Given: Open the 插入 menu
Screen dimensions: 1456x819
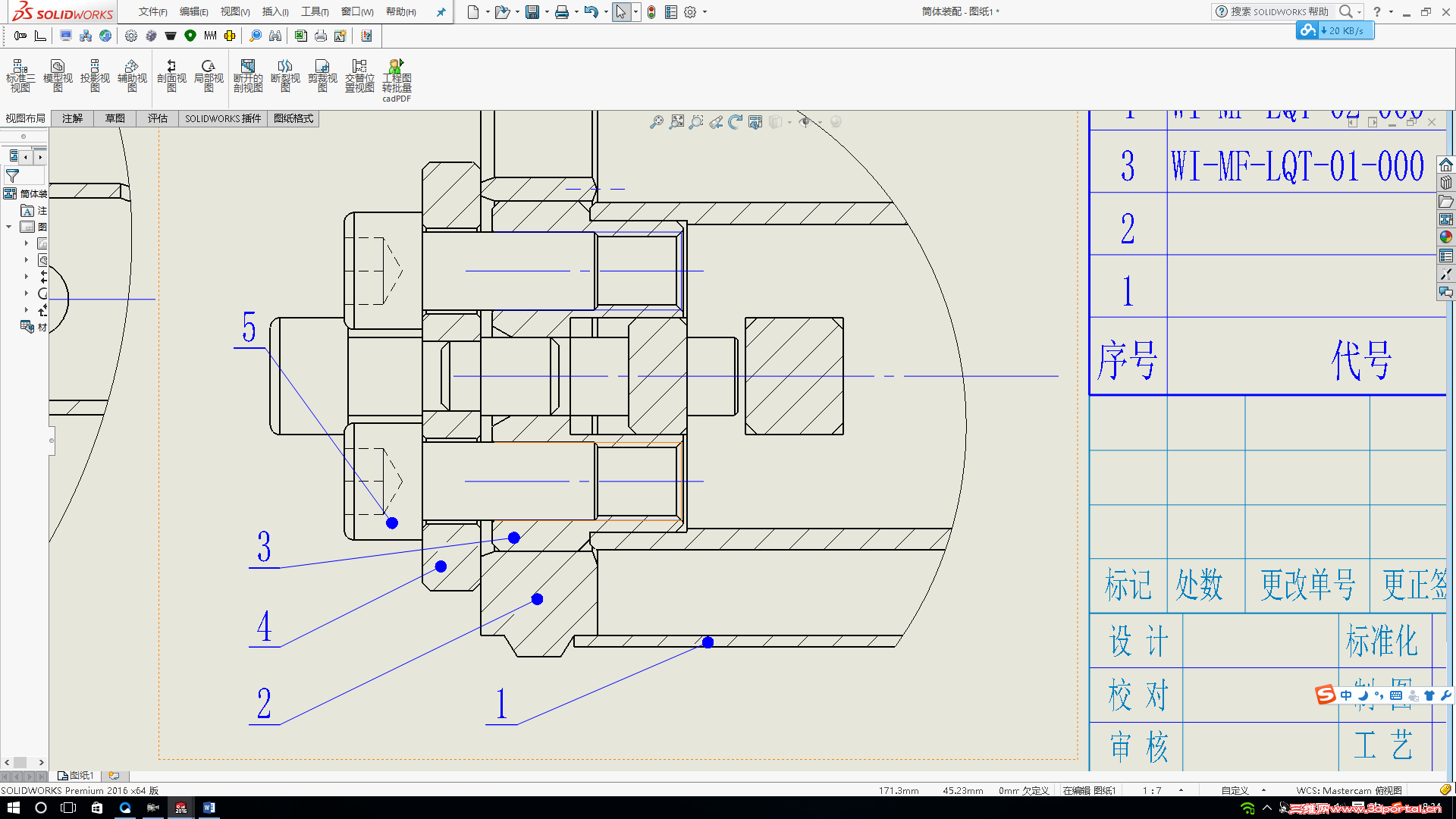Looking at the screenshot, I should click(275, 12).
